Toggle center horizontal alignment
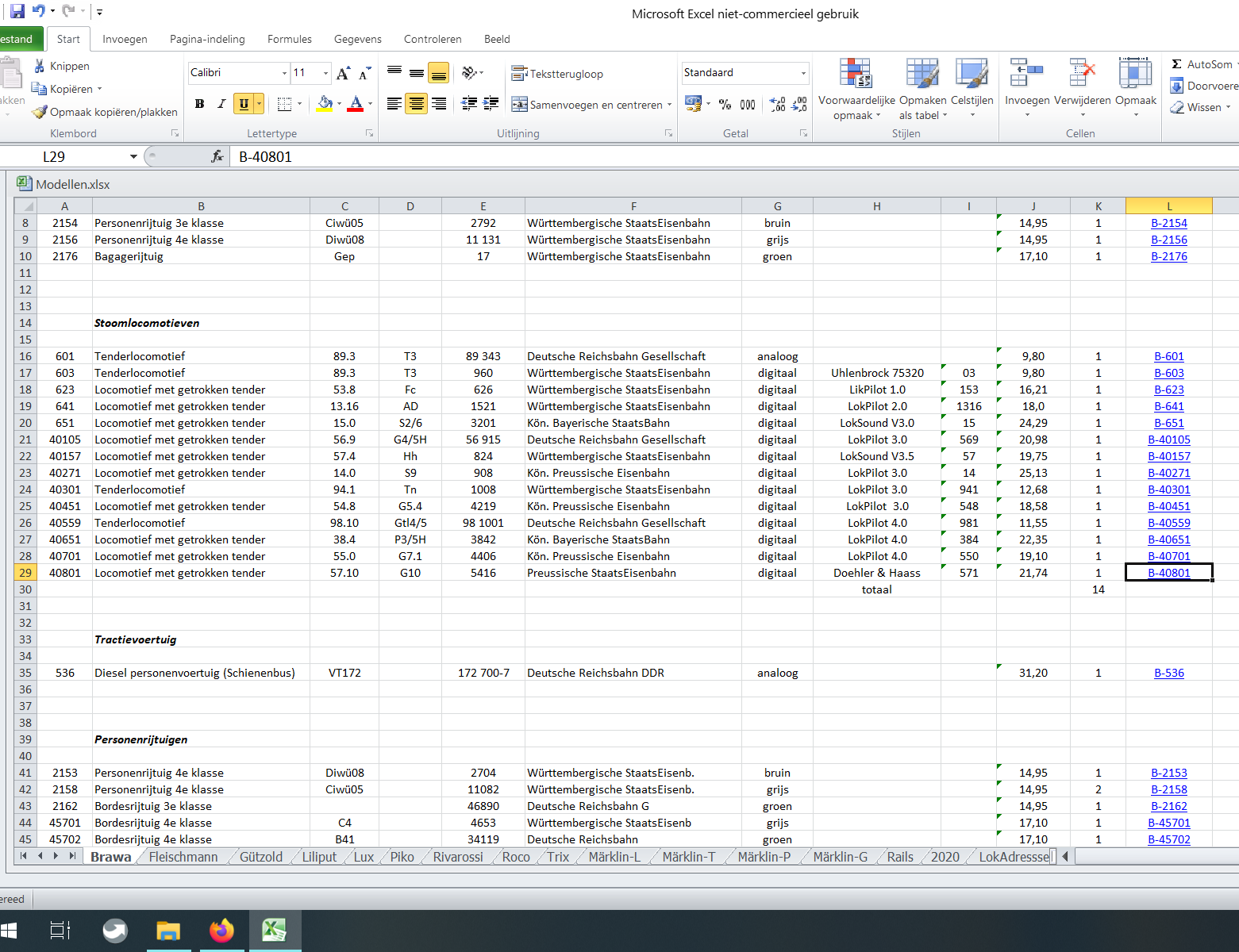The height and width of the screenshot is (952, 1239). pyautogui.click(x=416, y=104)
